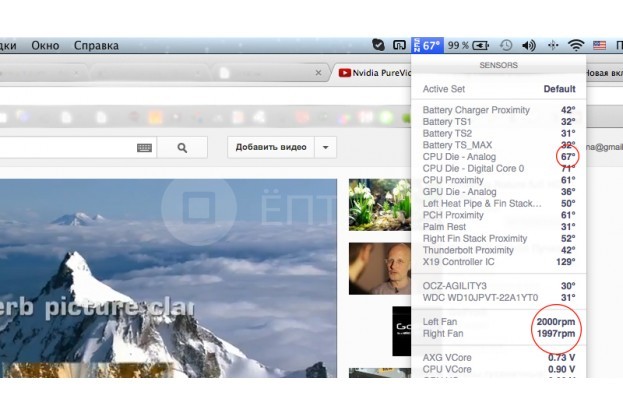Open the Окно menu
The width and height of the screenshot is (623, 416).
(45, 45)
